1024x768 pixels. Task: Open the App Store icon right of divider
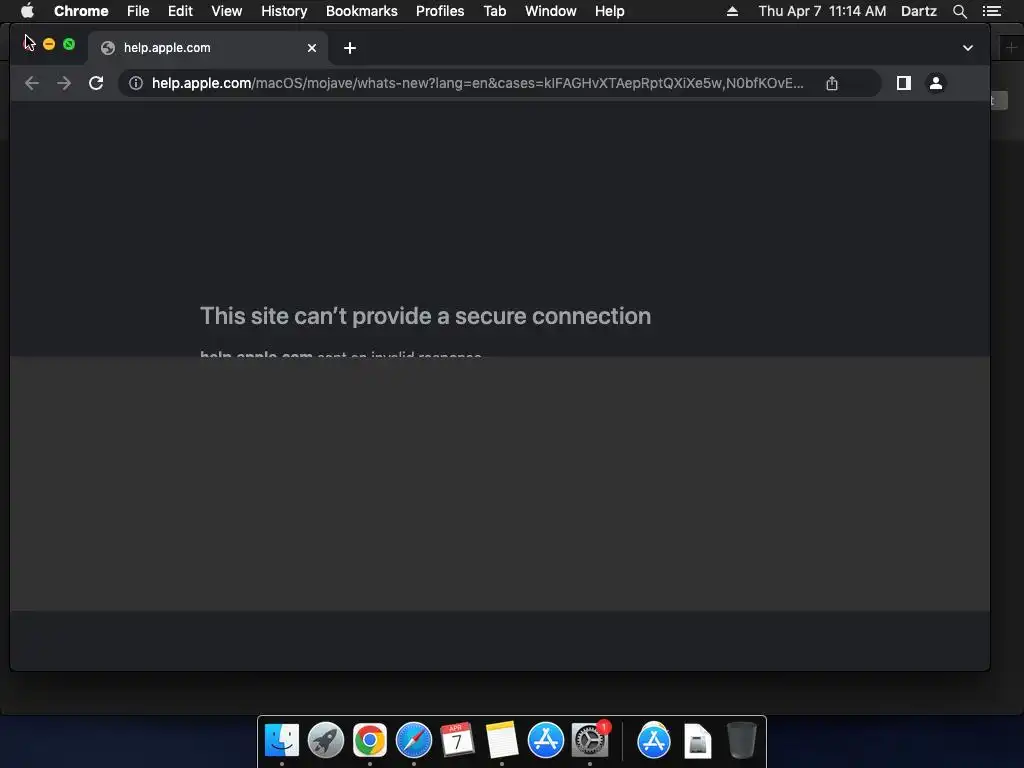654,740
